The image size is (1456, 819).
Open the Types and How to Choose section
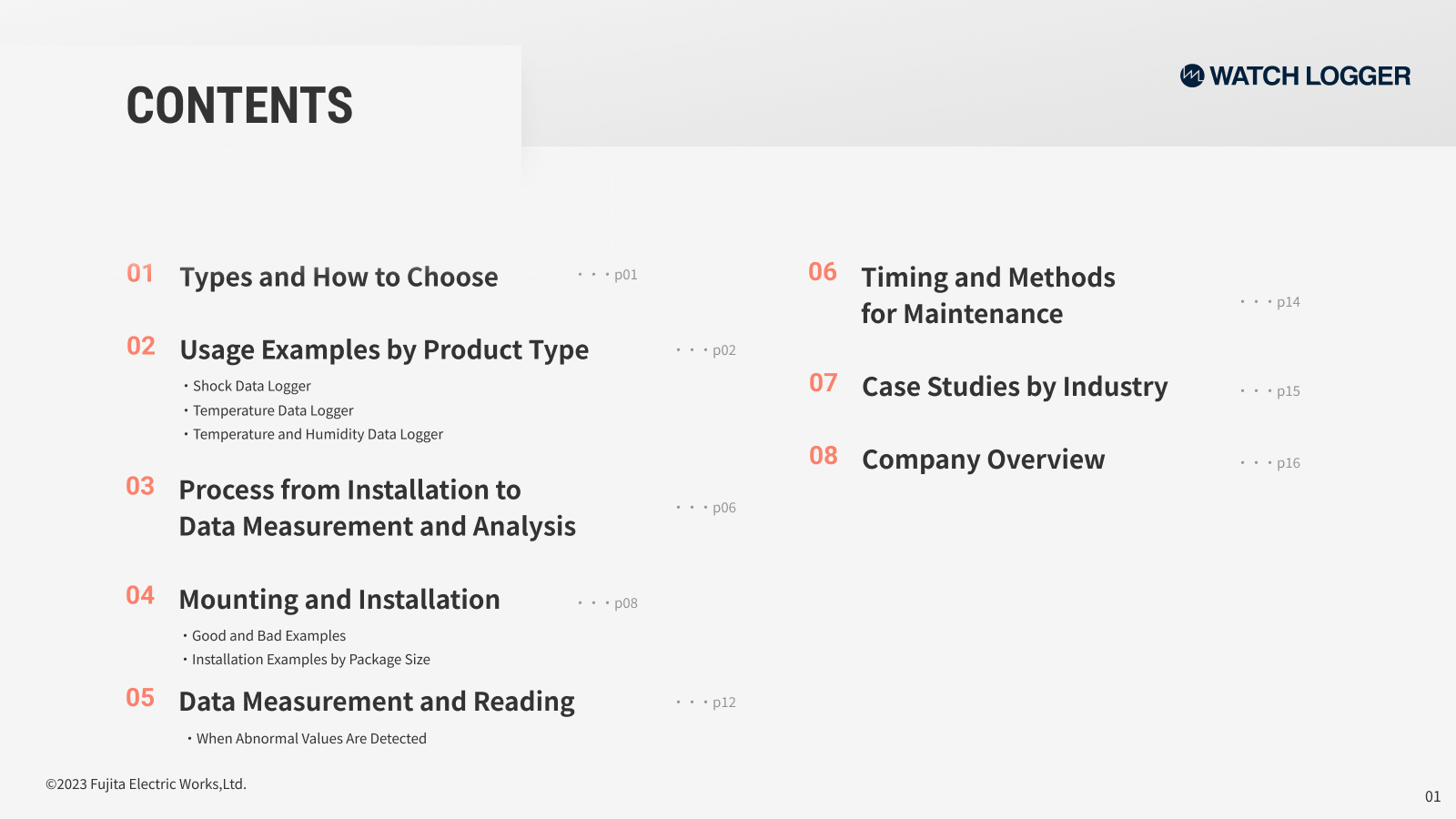339,277
